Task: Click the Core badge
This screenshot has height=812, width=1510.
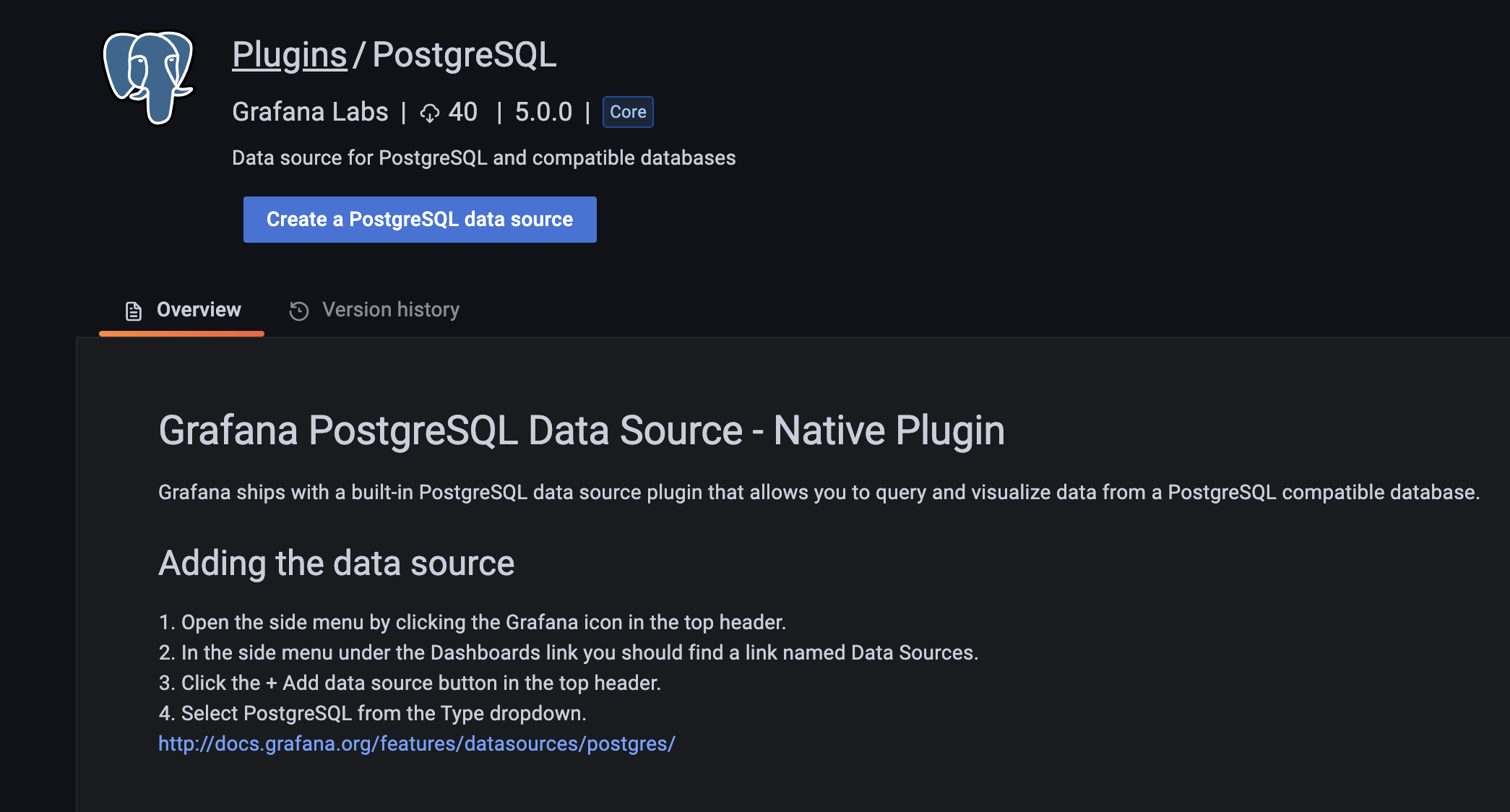Action: (x=628, y=112)
